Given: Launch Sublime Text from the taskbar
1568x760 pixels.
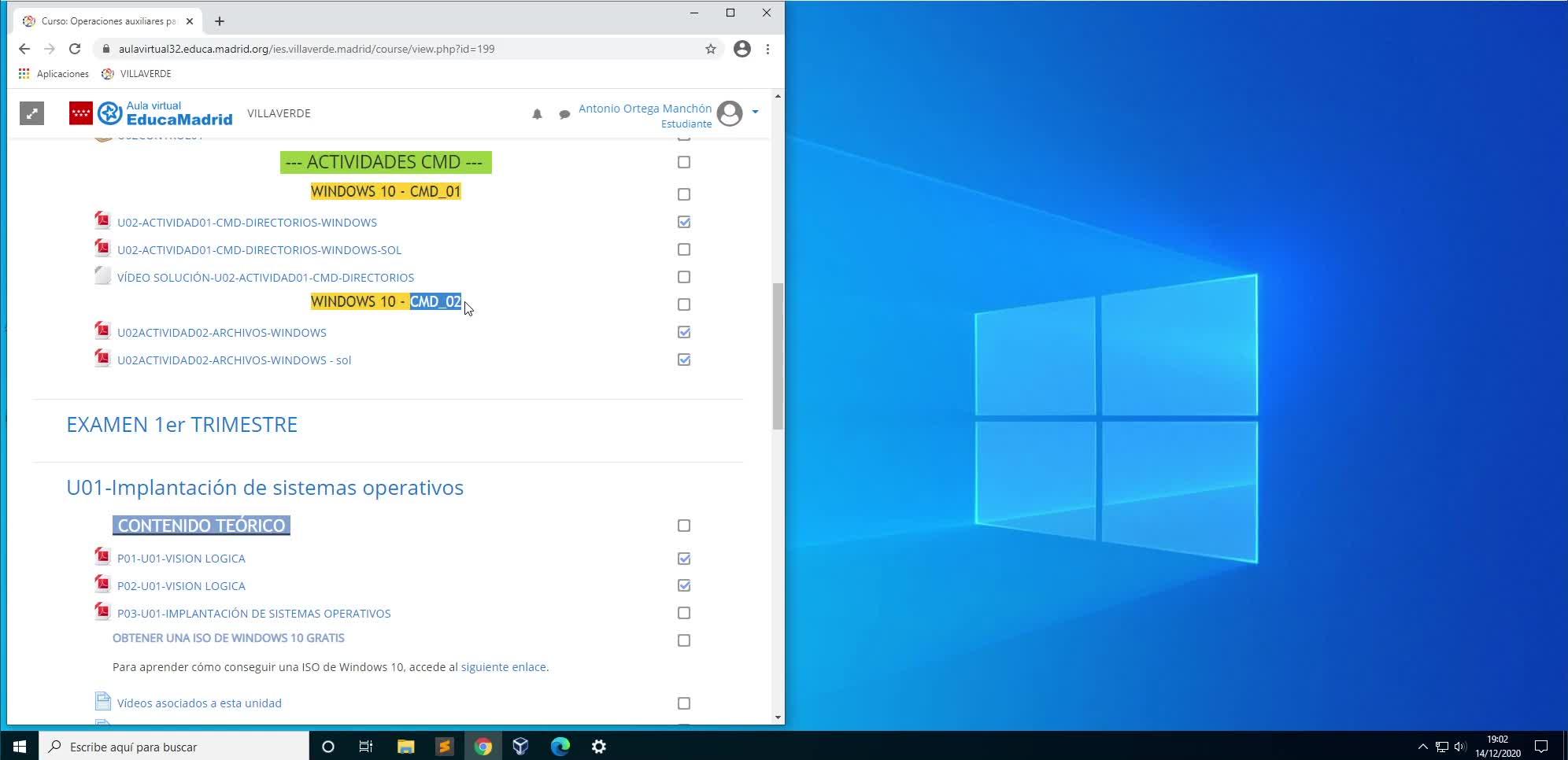Looking at the screenshot, I should tap(444, 747).
